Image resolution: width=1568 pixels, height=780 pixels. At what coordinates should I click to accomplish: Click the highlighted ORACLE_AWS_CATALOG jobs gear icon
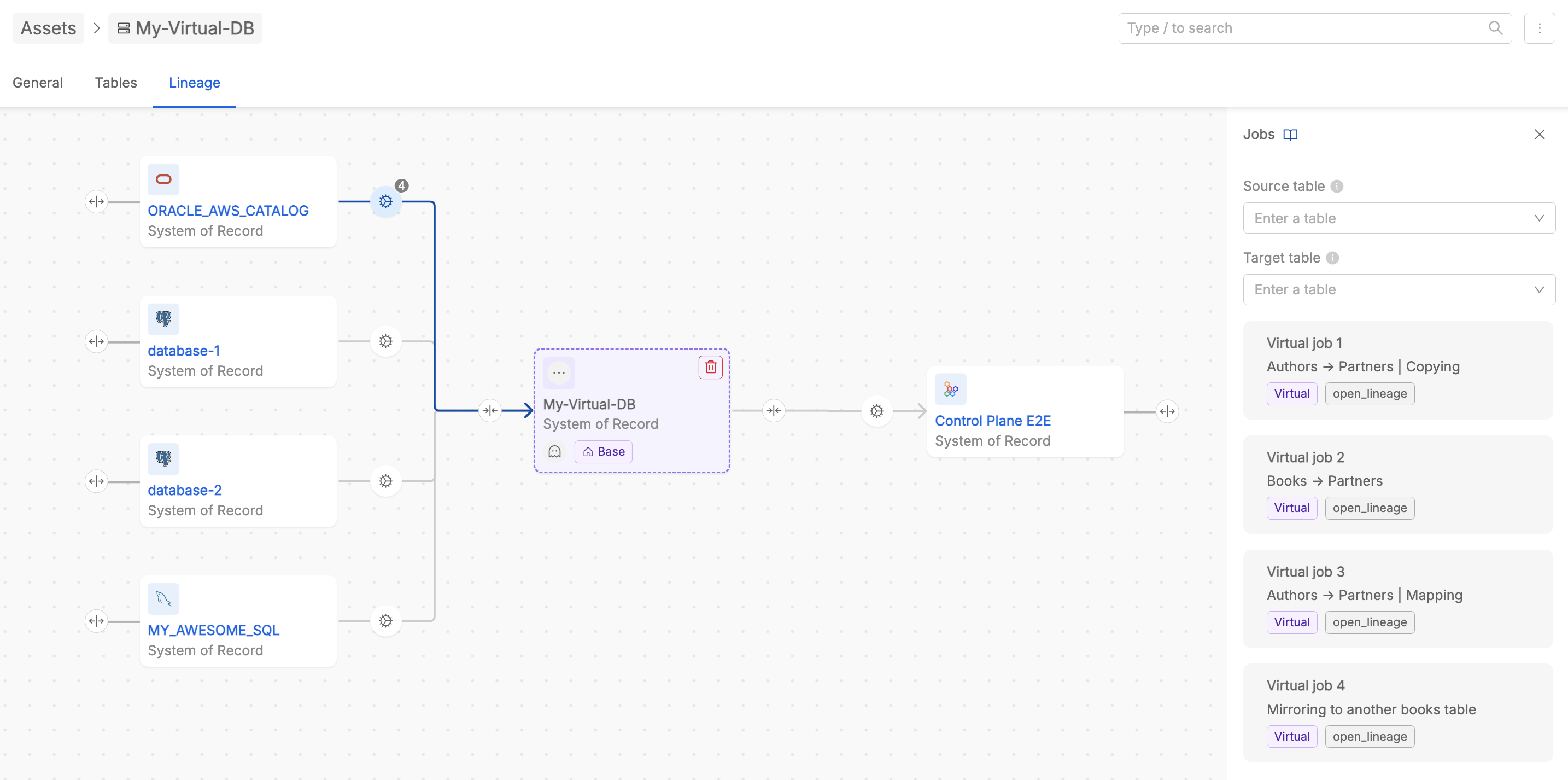click(x=385, y=201)
